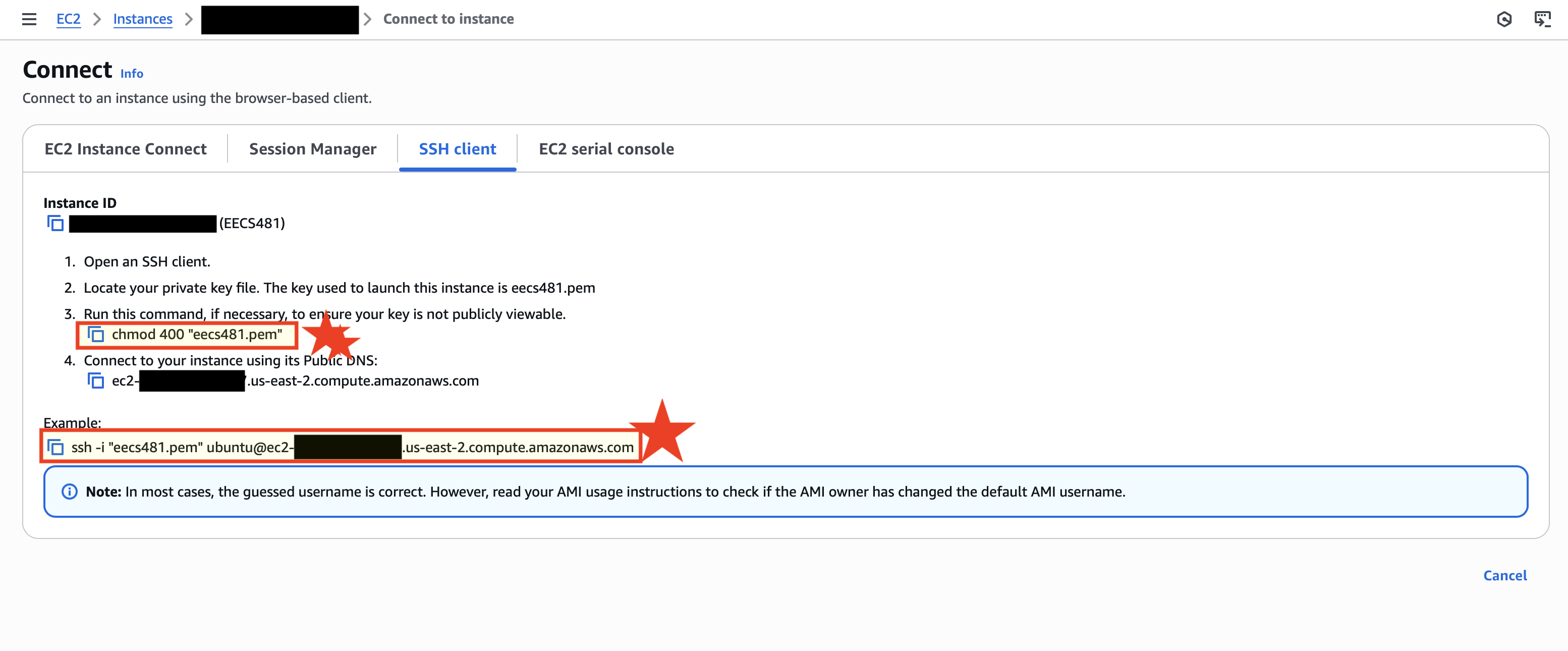Copy the Public DNS address

[x=95, y=381]
